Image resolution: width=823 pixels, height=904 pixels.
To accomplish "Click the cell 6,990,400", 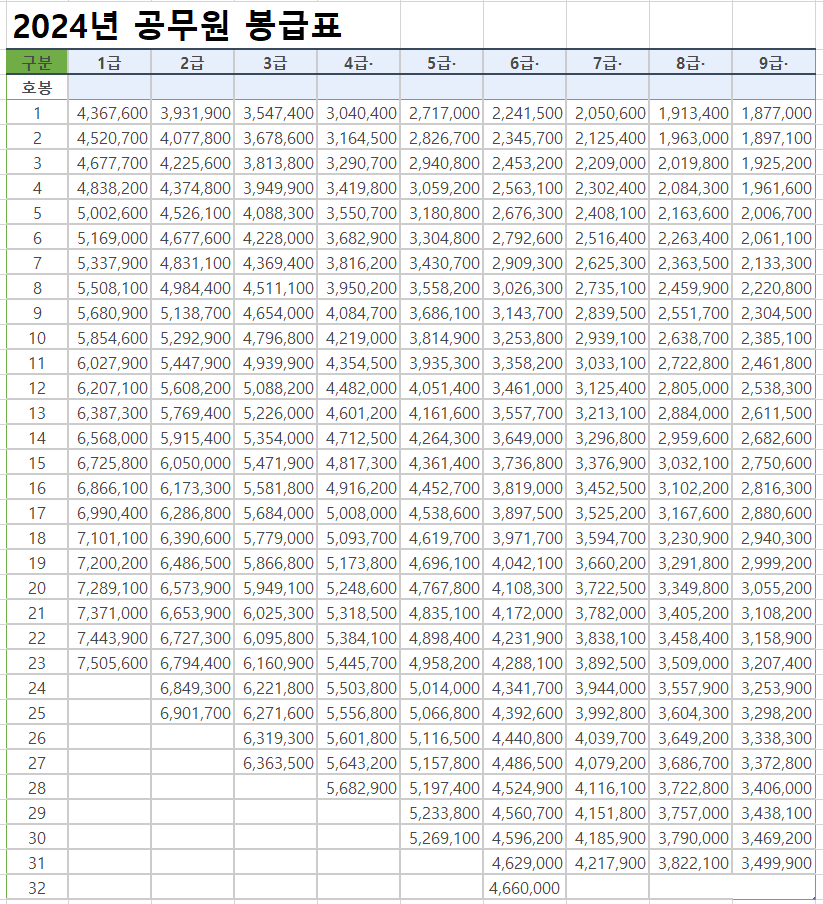I will [x=110, y=513].
